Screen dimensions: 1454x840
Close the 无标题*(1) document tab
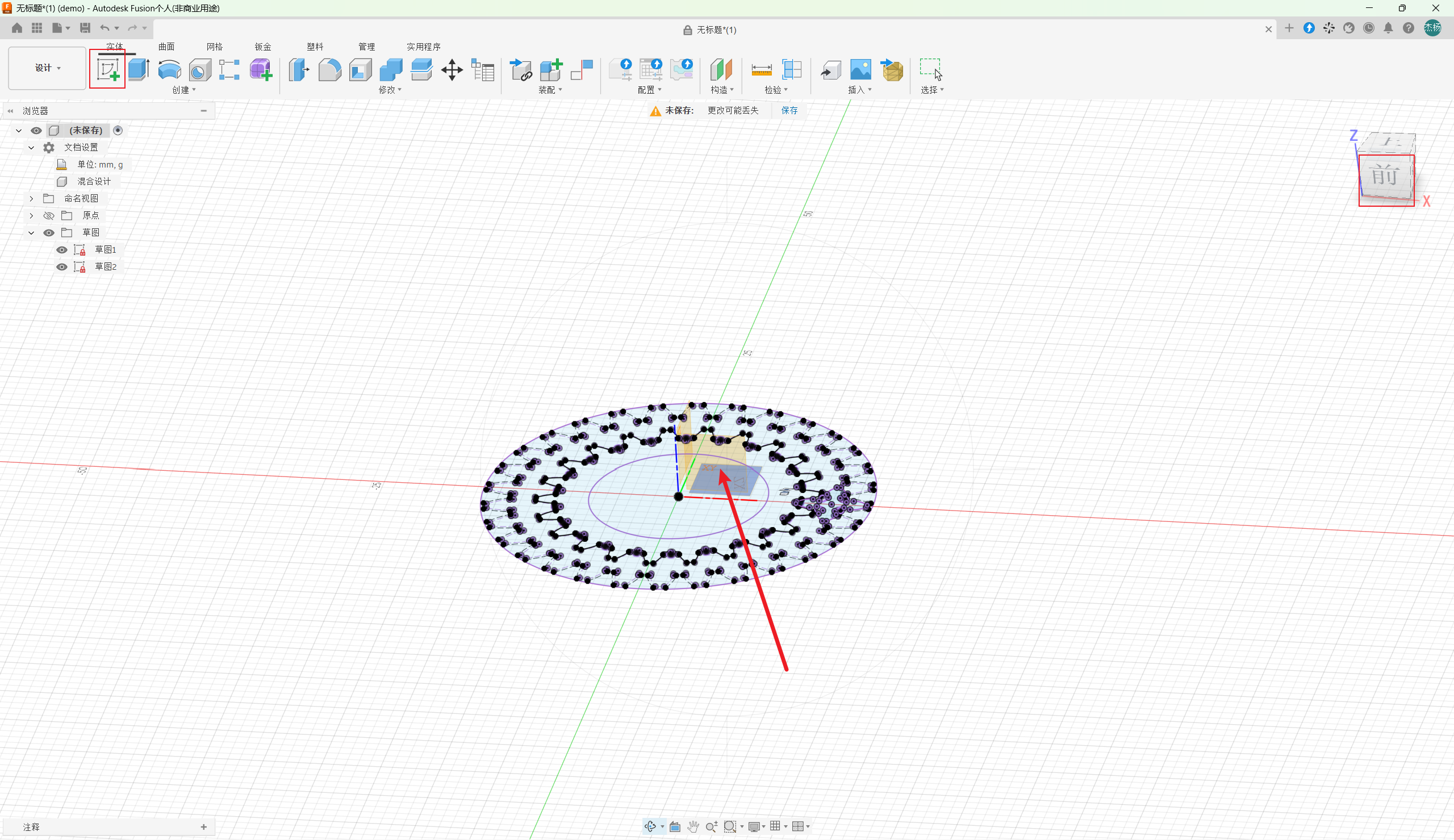pyautogui.click(x=1268, y=30)
